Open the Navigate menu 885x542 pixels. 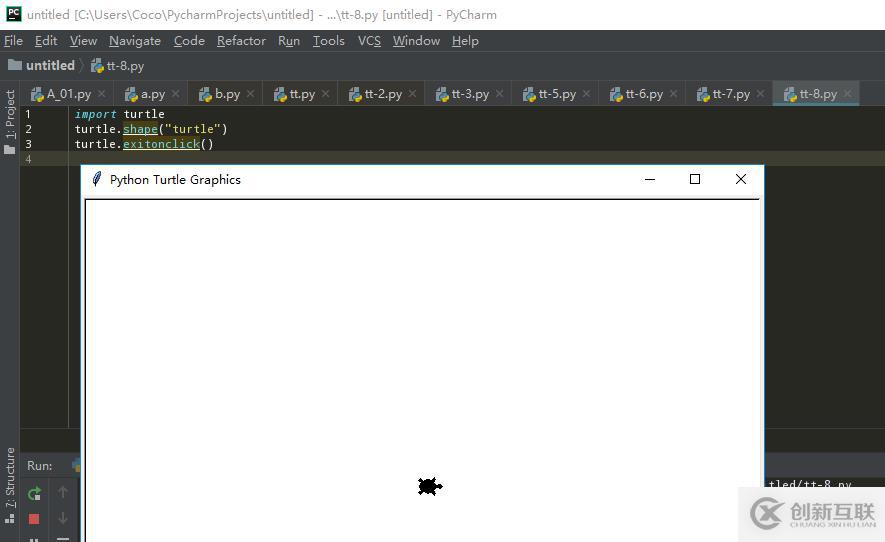click(135, 41)
